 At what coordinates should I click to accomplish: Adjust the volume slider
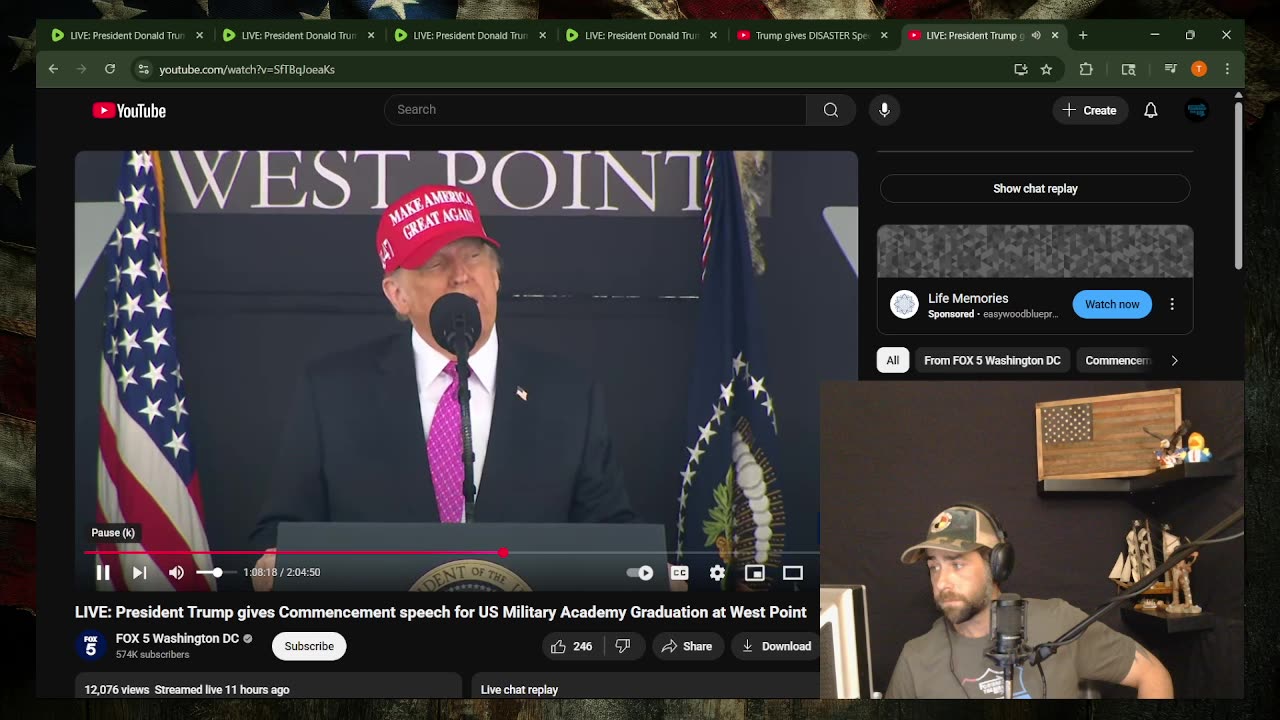coord(216,573)
